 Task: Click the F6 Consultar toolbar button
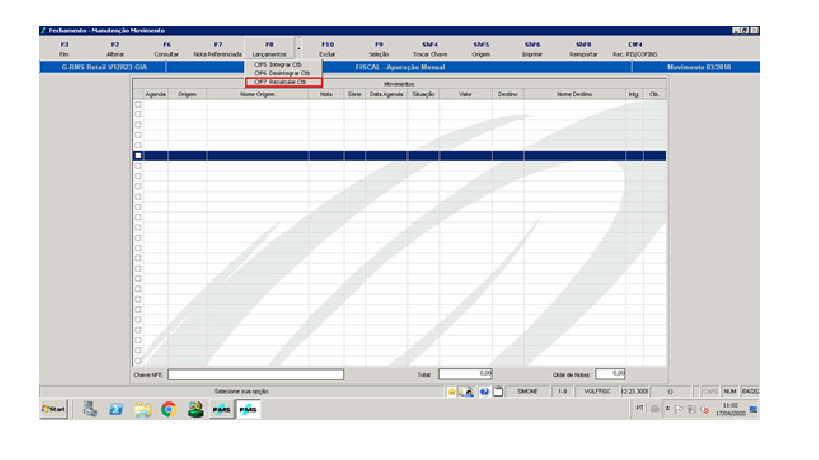coord(167,49)
